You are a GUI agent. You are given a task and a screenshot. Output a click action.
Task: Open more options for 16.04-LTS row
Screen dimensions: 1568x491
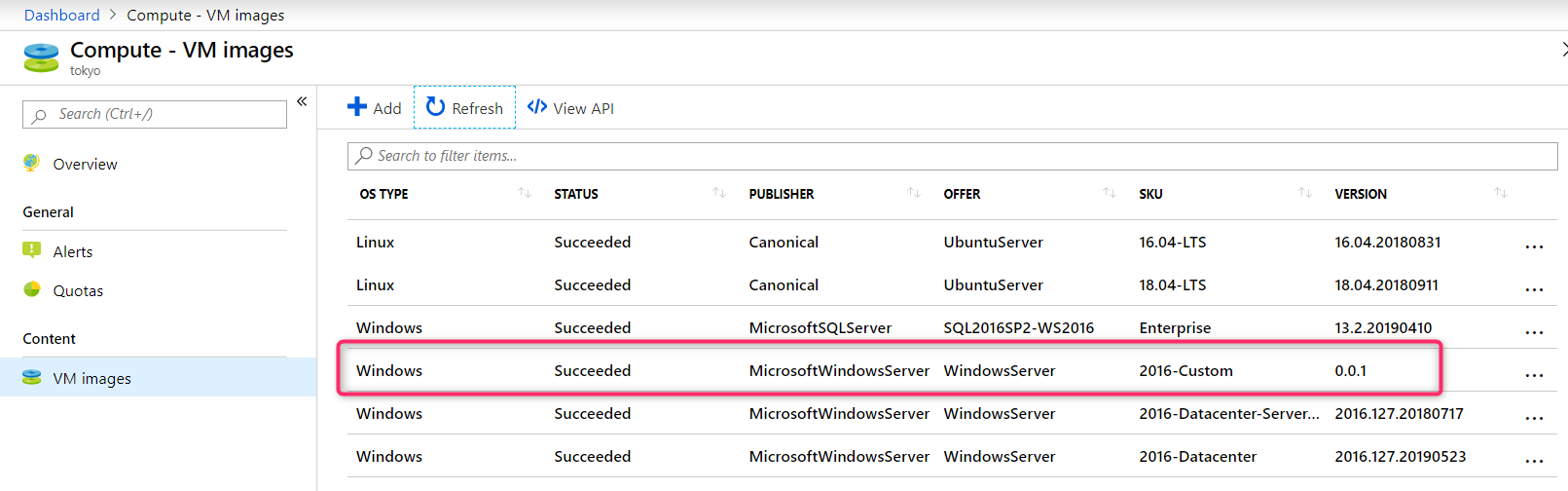(x=1535, y=246)
